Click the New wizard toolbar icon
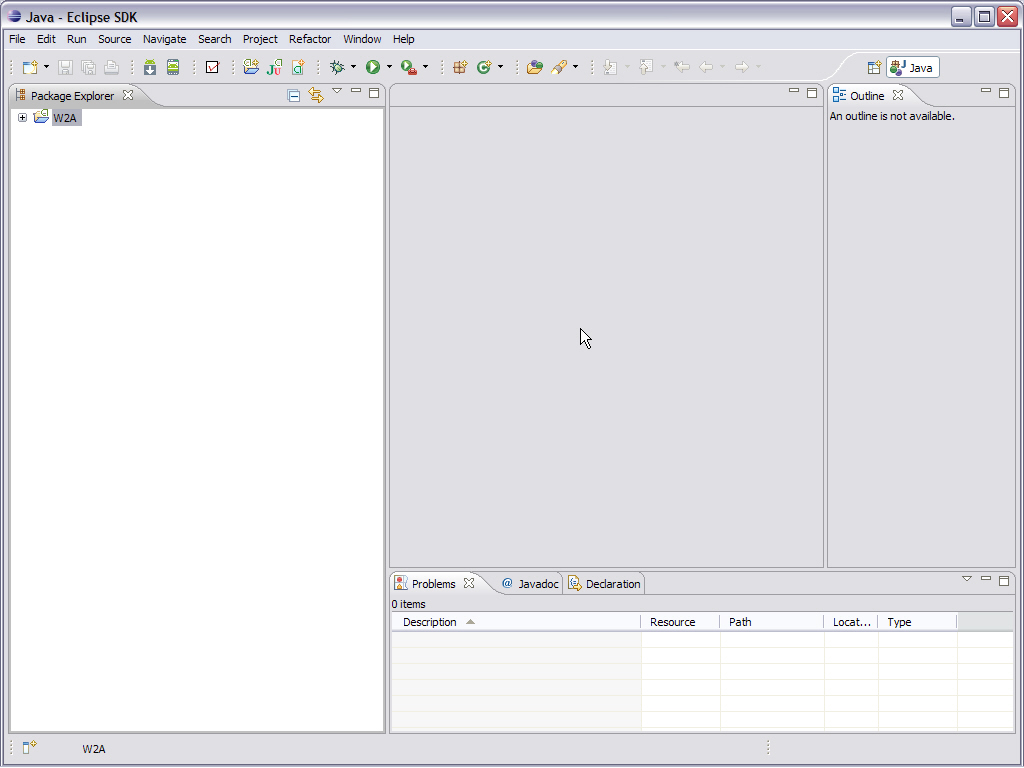The height and width of the screenshot is (768, 1024). (x=30, y=67)
